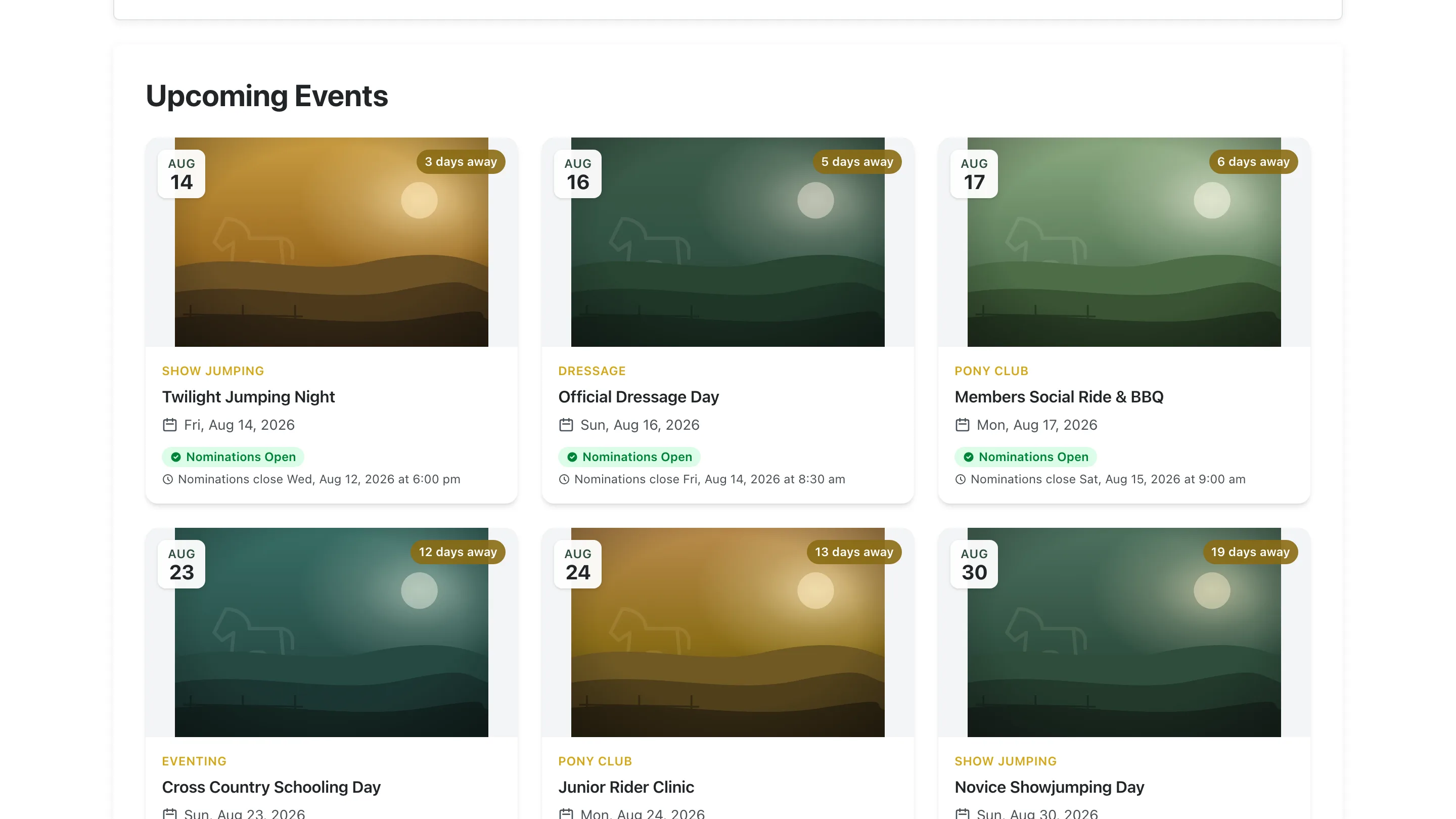This screenshot has width=1456, height=819.
Task: Open the Members Social Ride & BBQ image
Action: 1124,242
